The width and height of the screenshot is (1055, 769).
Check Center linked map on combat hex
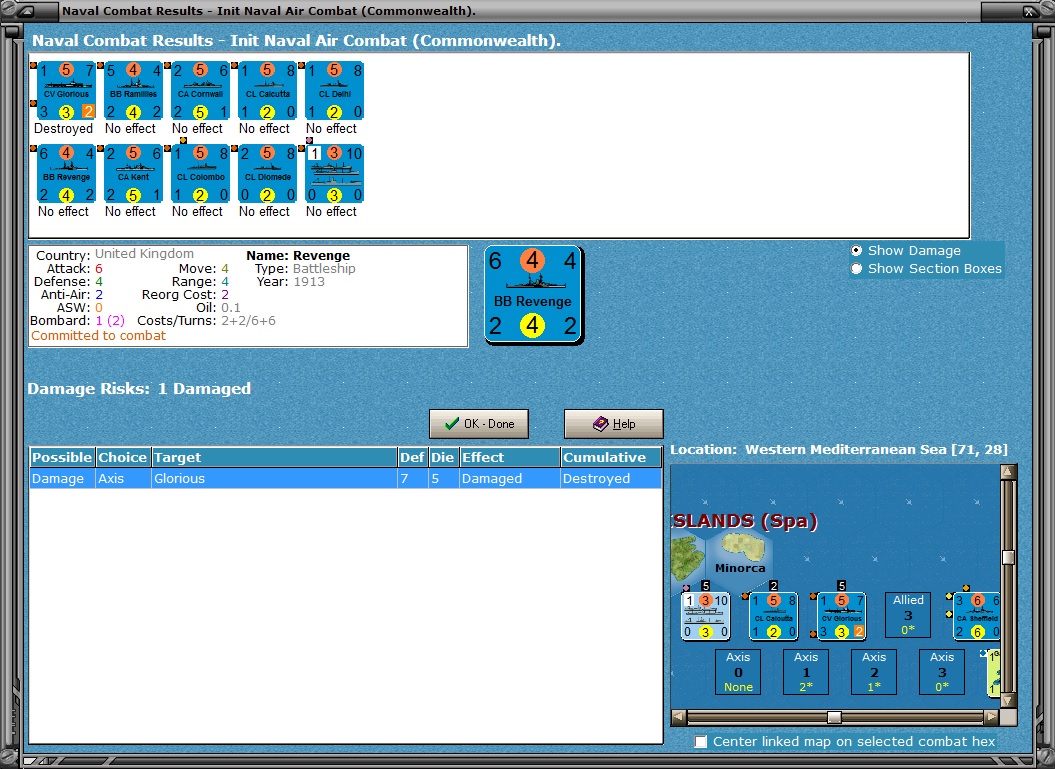701,741
